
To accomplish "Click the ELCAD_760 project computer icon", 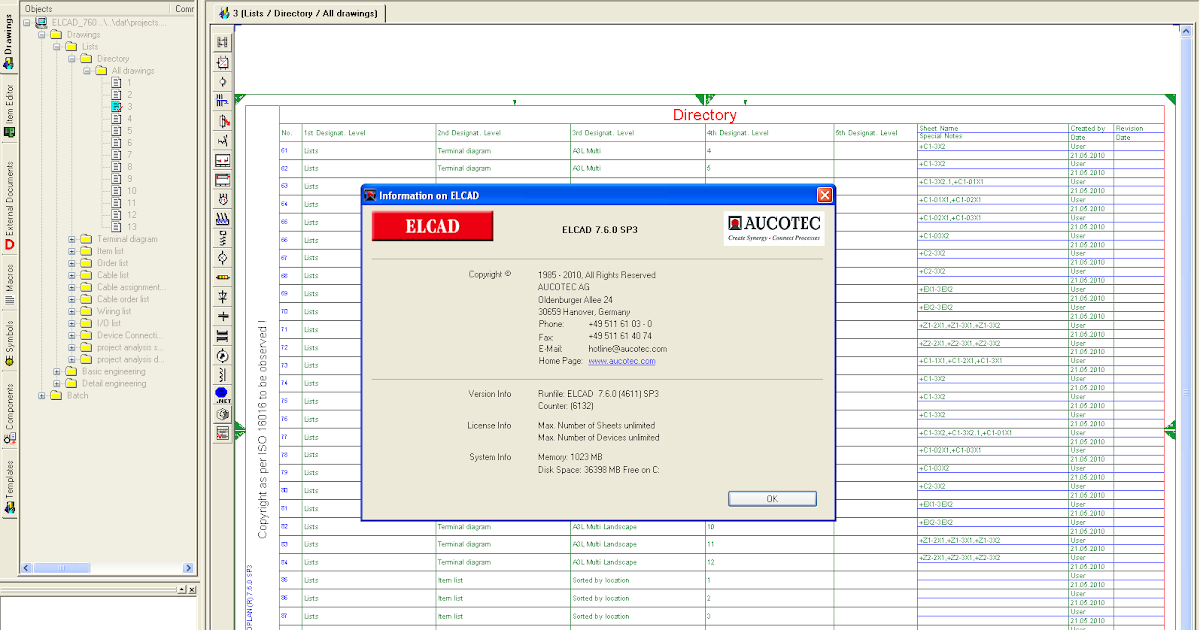I will (x=41, y=22).
